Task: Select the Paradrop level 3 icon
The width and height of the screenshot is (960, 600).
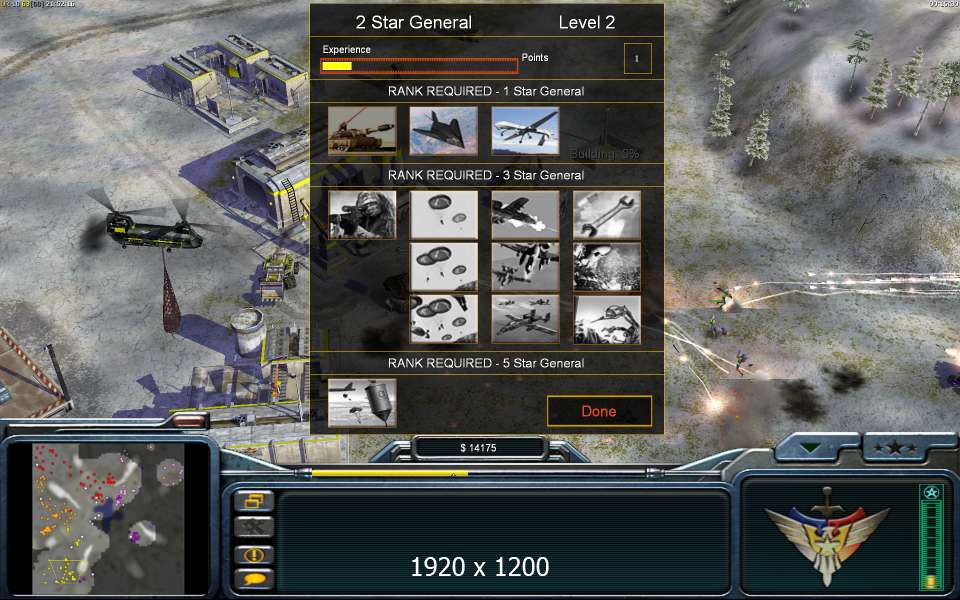Action: click(x=443, y=319)
